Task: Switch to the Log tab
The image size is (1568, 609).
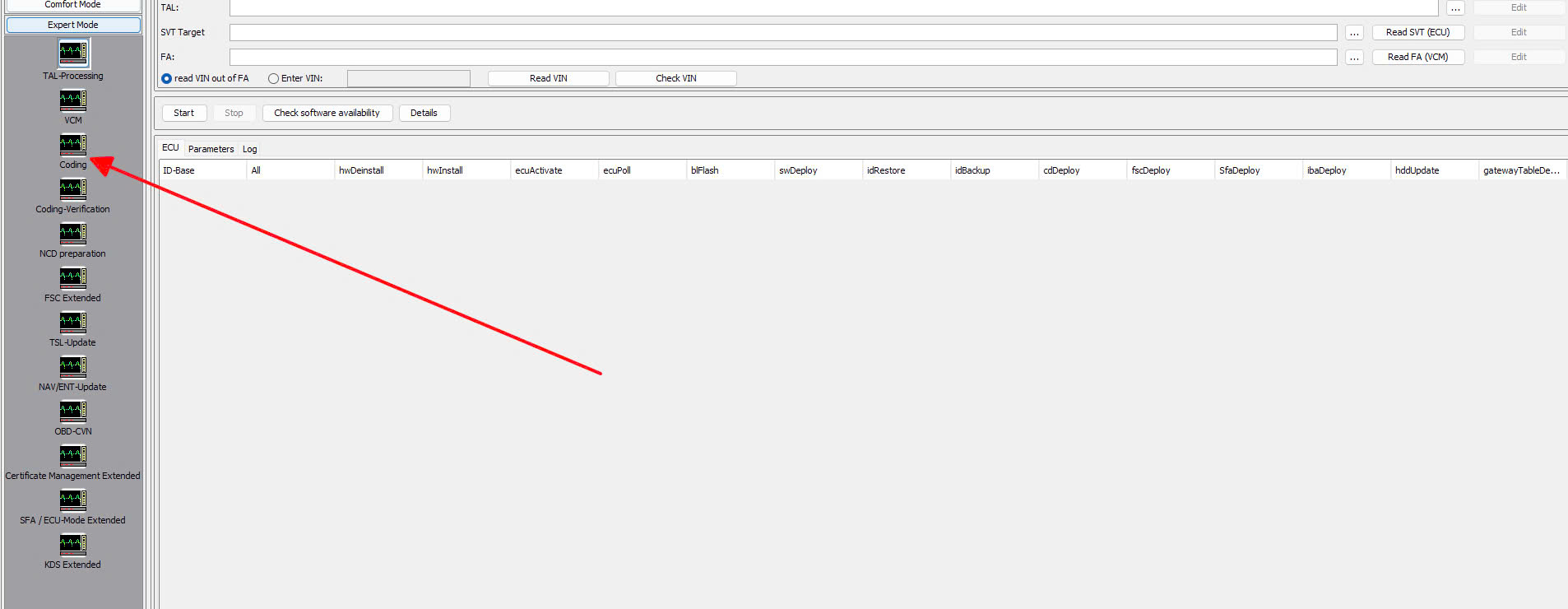Action: [249, 149]
